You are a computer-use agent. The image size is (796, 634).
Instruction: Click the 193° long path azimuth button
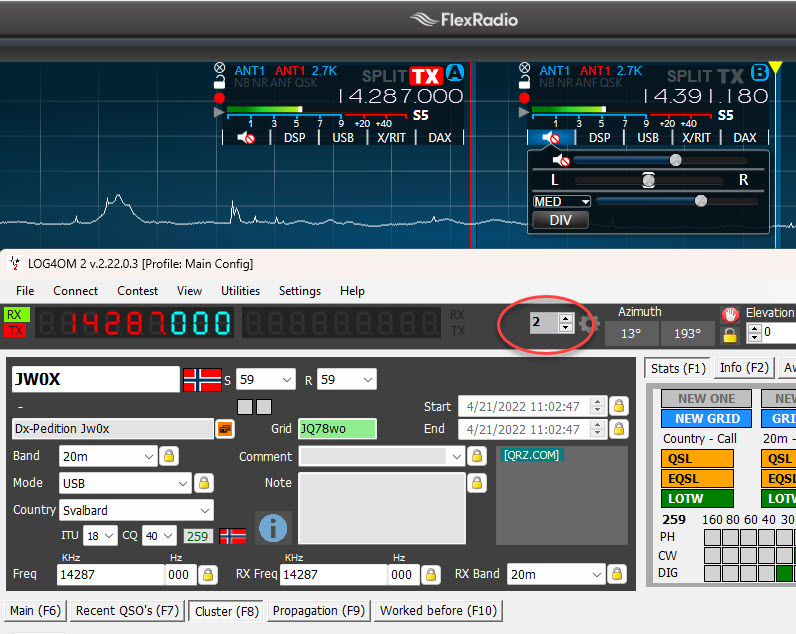[687, 333]
